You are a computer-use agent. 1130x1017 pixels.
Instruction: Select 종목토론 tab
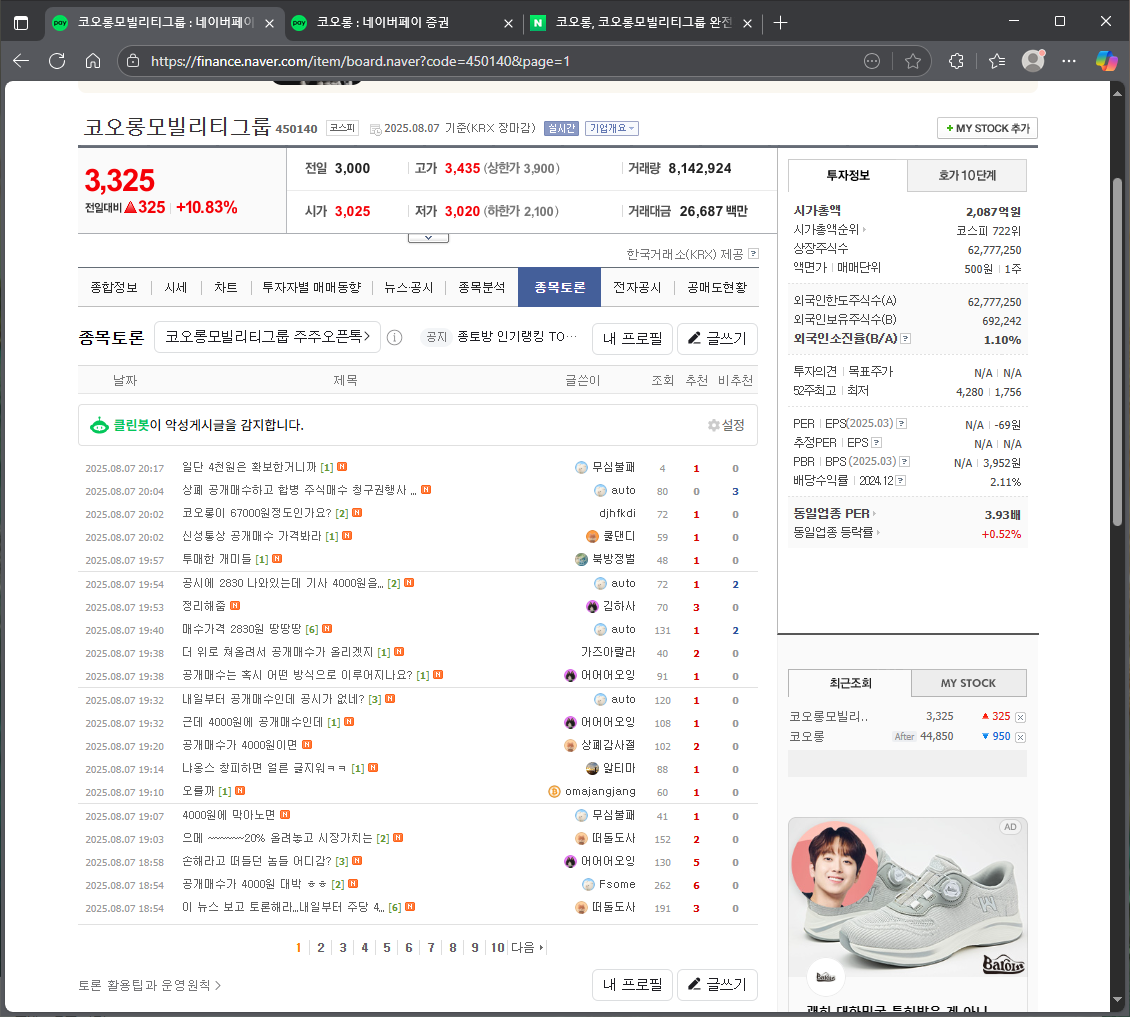click(559, 288)
